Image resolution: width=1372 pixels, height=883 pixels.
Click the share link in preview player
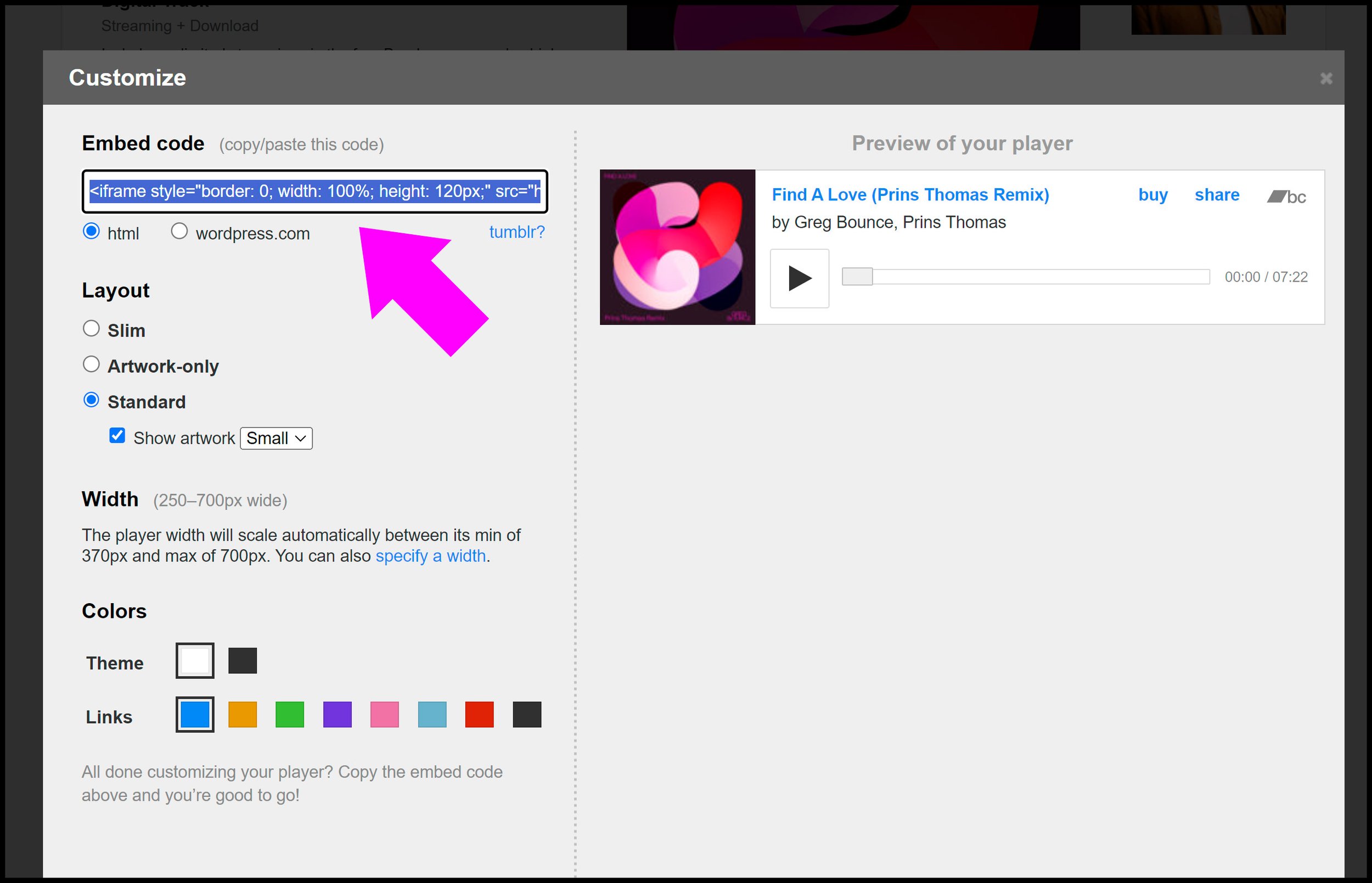1217,194
